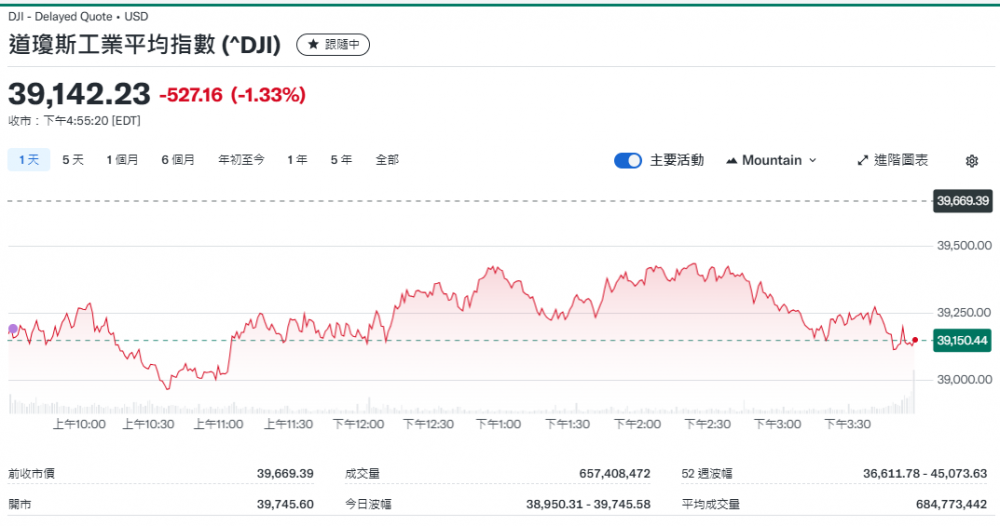Viewport: 1000px width, 526px height.
Task: Click the 道瓊斯工業平均指數 (^DJI) title
Action: pyautogui.click(x=145, y=45)
